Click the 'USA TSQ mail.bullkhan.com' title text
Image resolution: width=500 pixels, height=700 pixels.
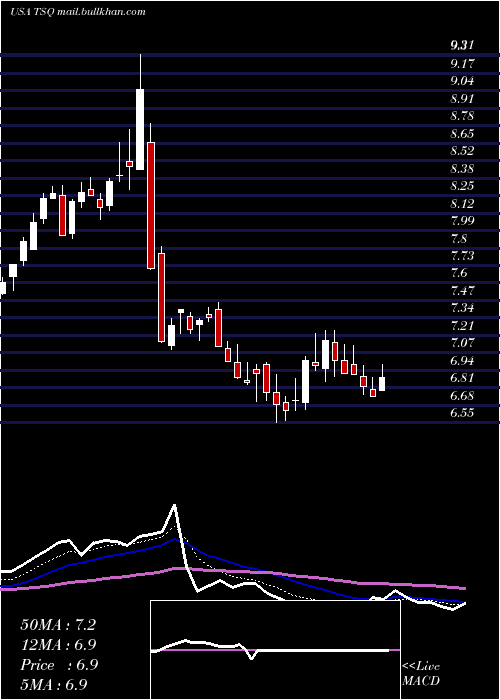(x=78, y=12)
